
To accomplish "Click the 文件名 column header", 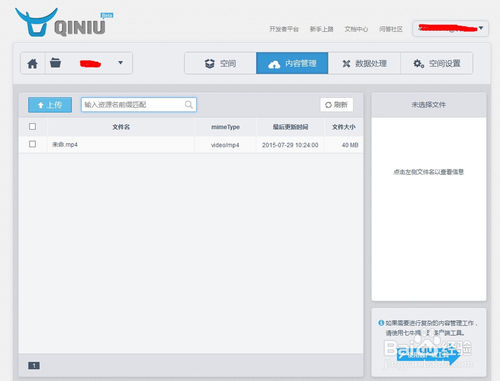I will (x=121, y=127).
